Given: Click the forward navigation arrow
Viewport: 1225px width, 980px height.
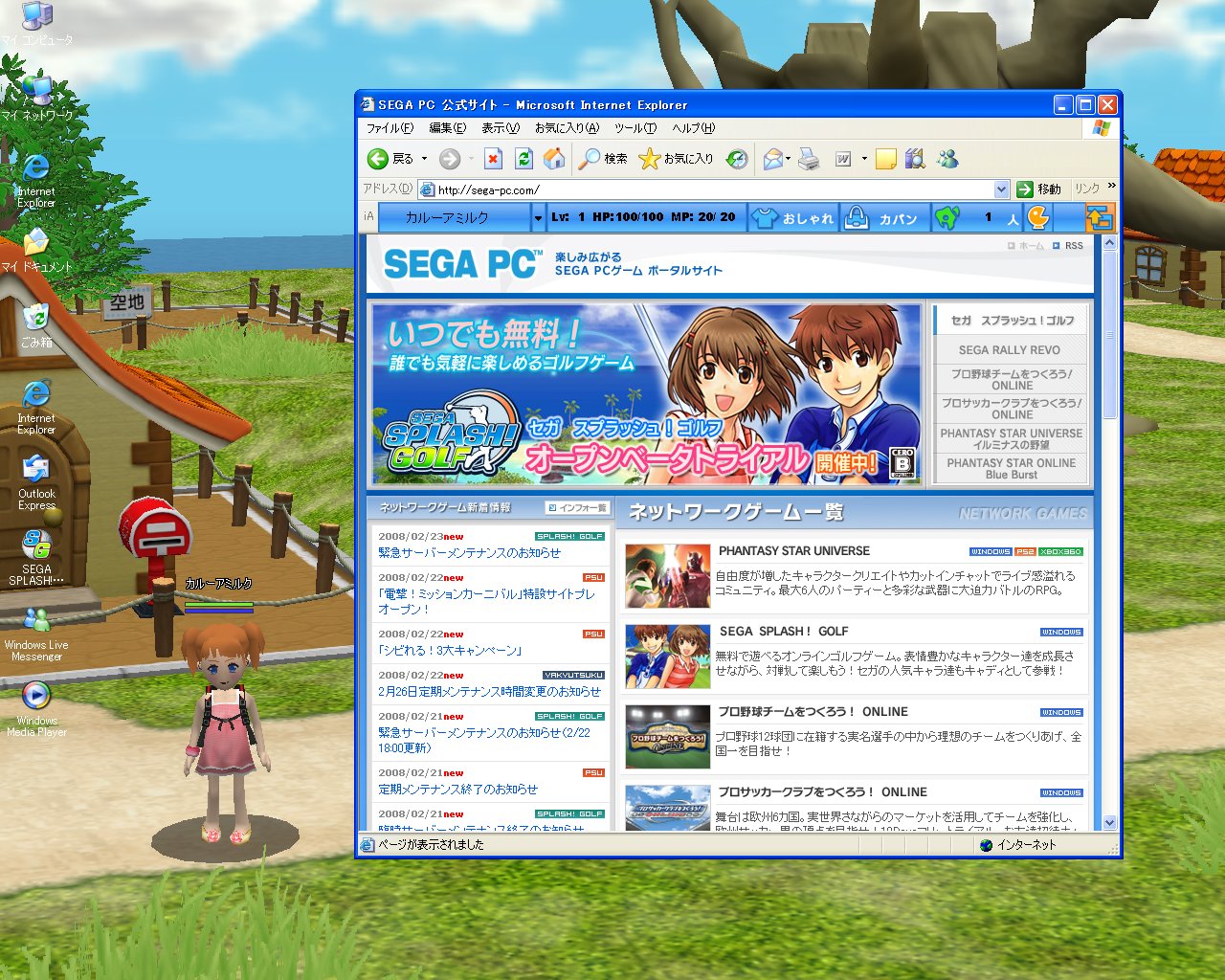Looking at the screenshot, I should pyautogui.click(x=450, y=159).
